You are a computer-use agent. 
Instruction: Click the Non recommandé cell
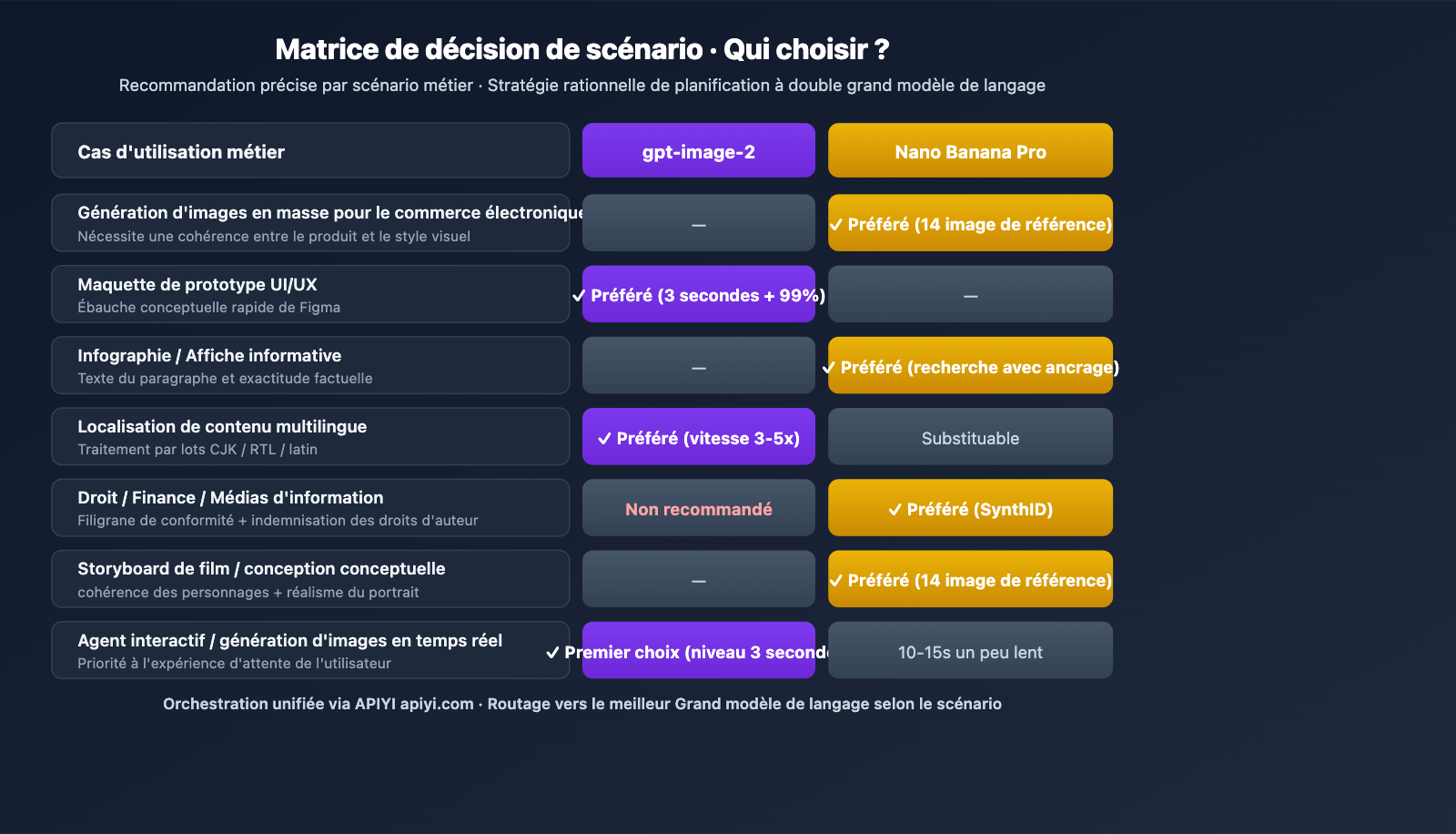[x=698, y=509]
